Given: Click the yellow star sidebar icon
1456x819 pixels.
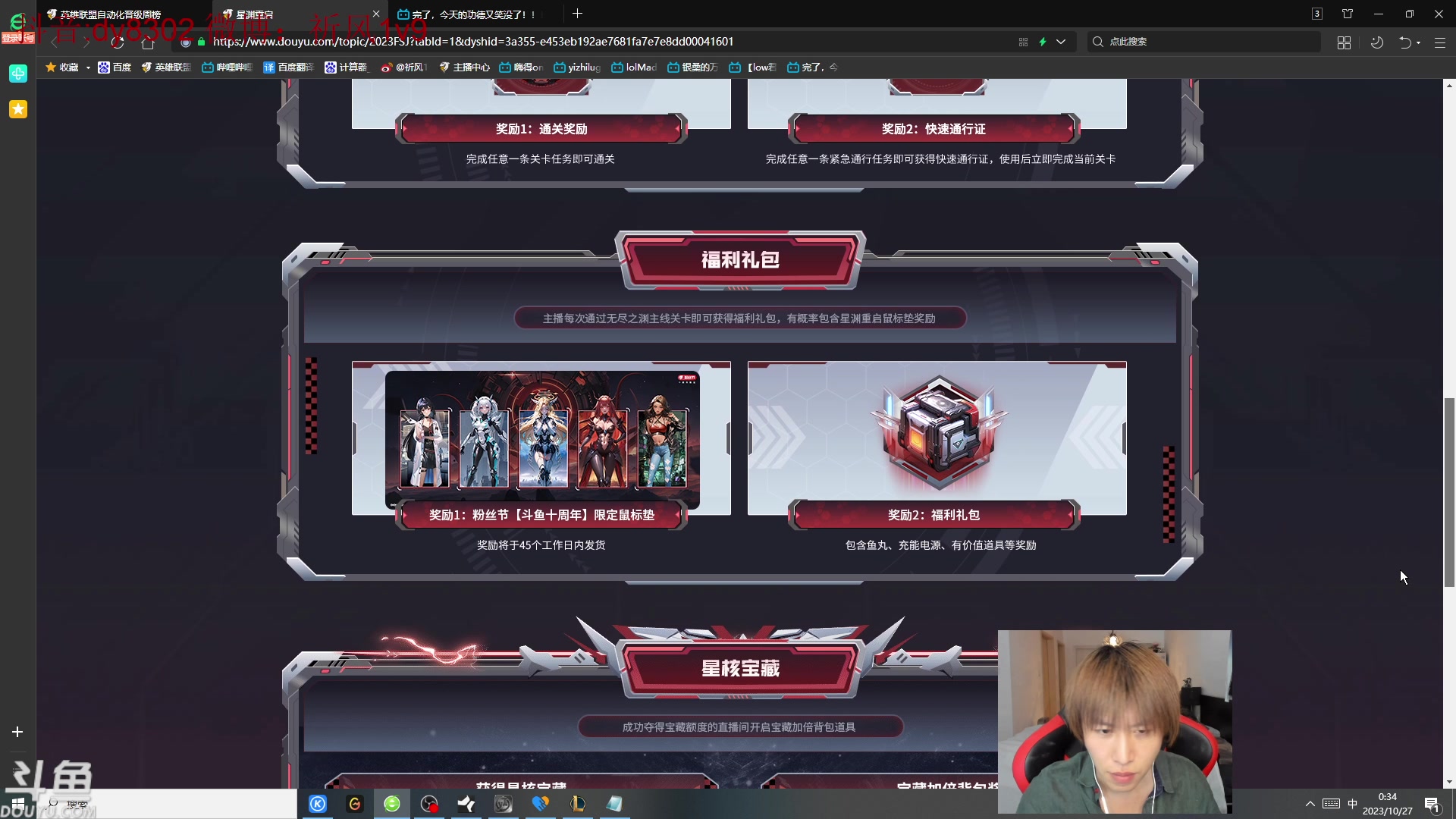Looking at the screenshot, I should (18, 109).
